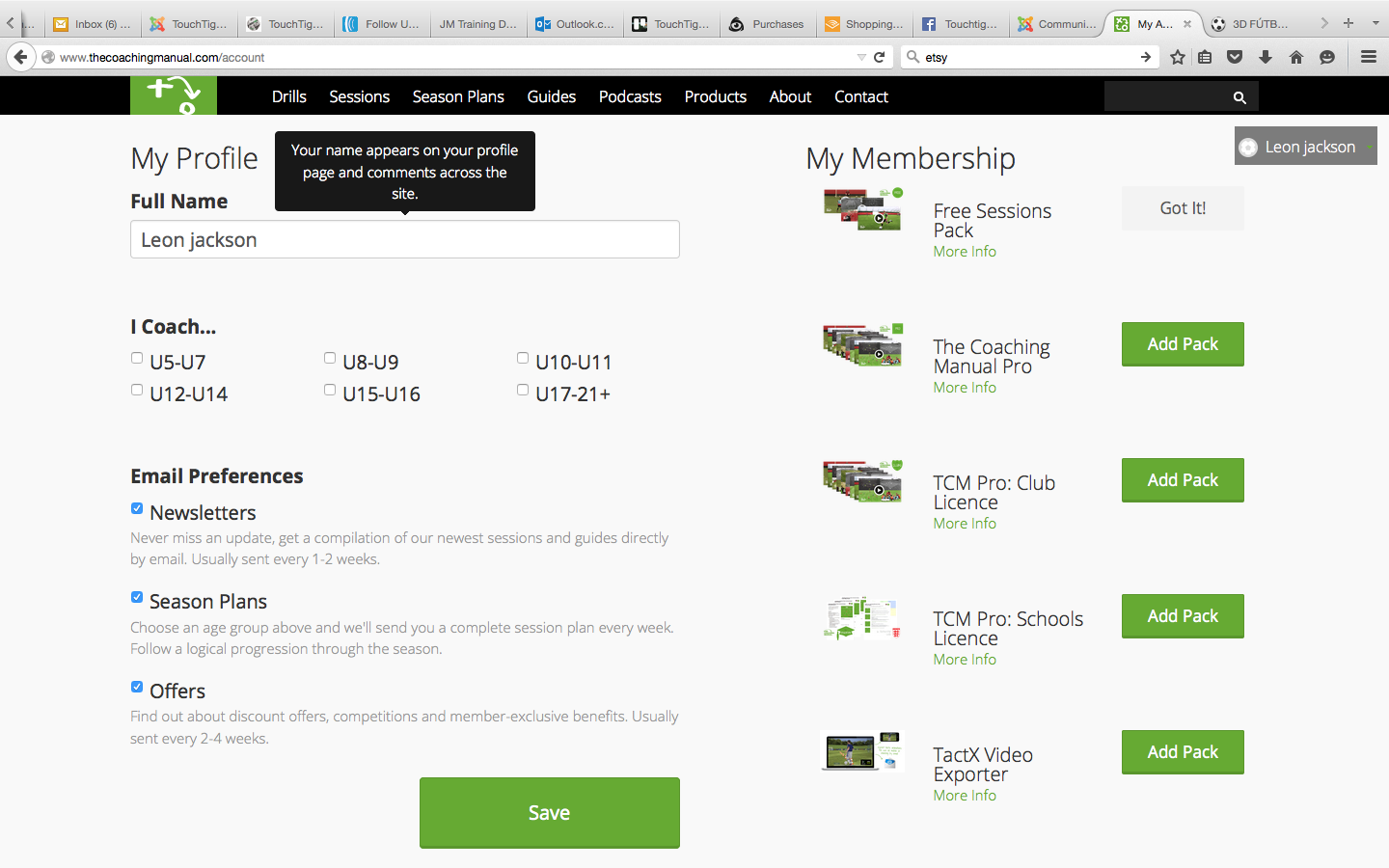Click the Full Name input field

405,239
